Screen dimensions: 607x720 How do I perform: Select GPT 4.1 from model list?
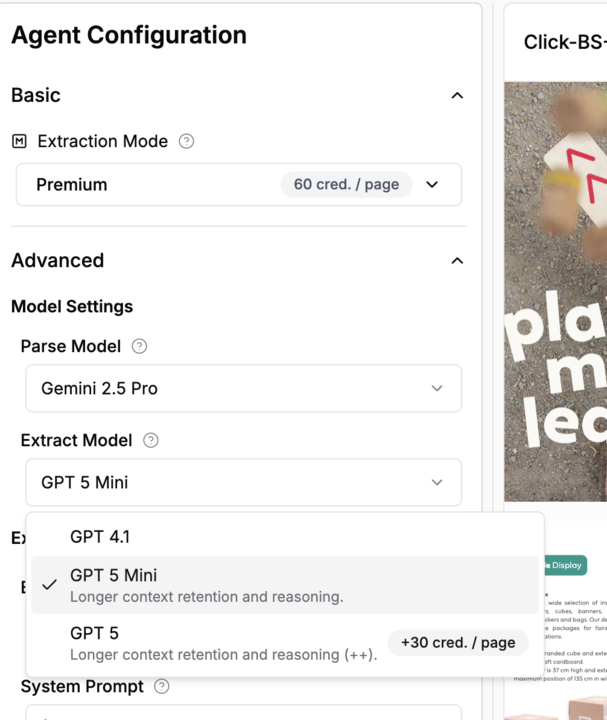(x=100, y=537)
